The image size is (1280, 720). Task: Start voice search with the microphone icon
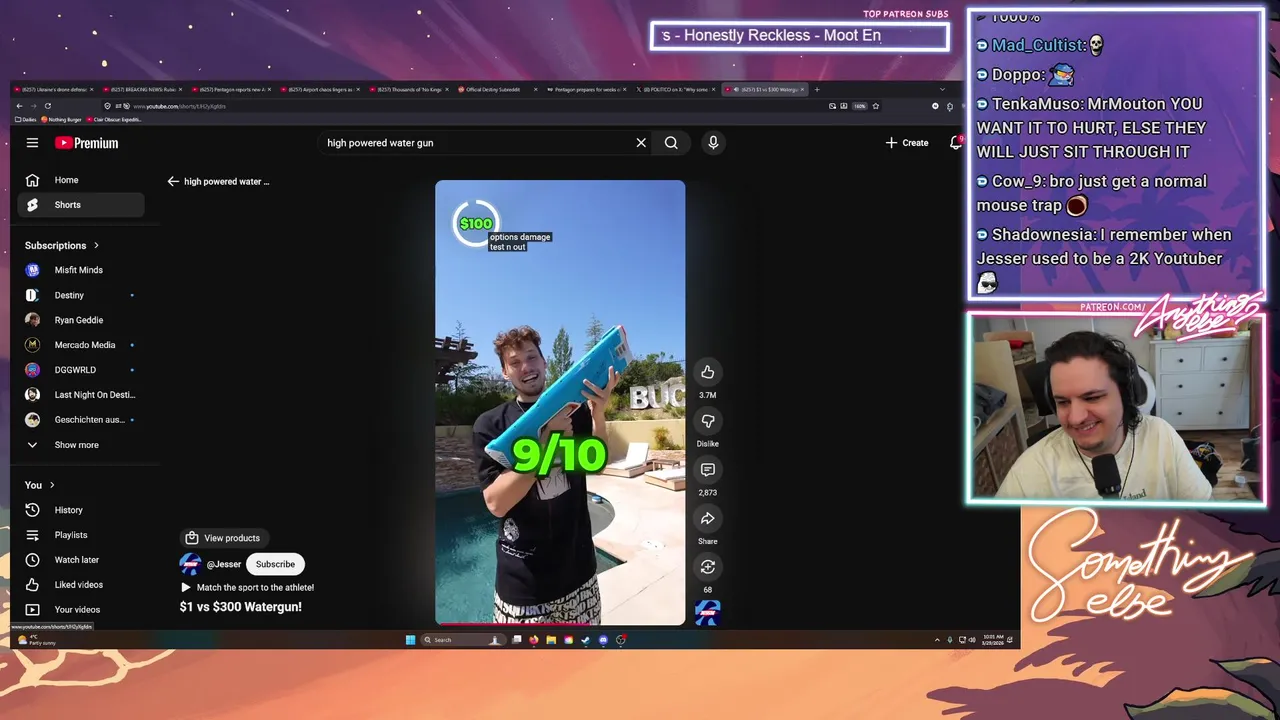click(713, 143)
